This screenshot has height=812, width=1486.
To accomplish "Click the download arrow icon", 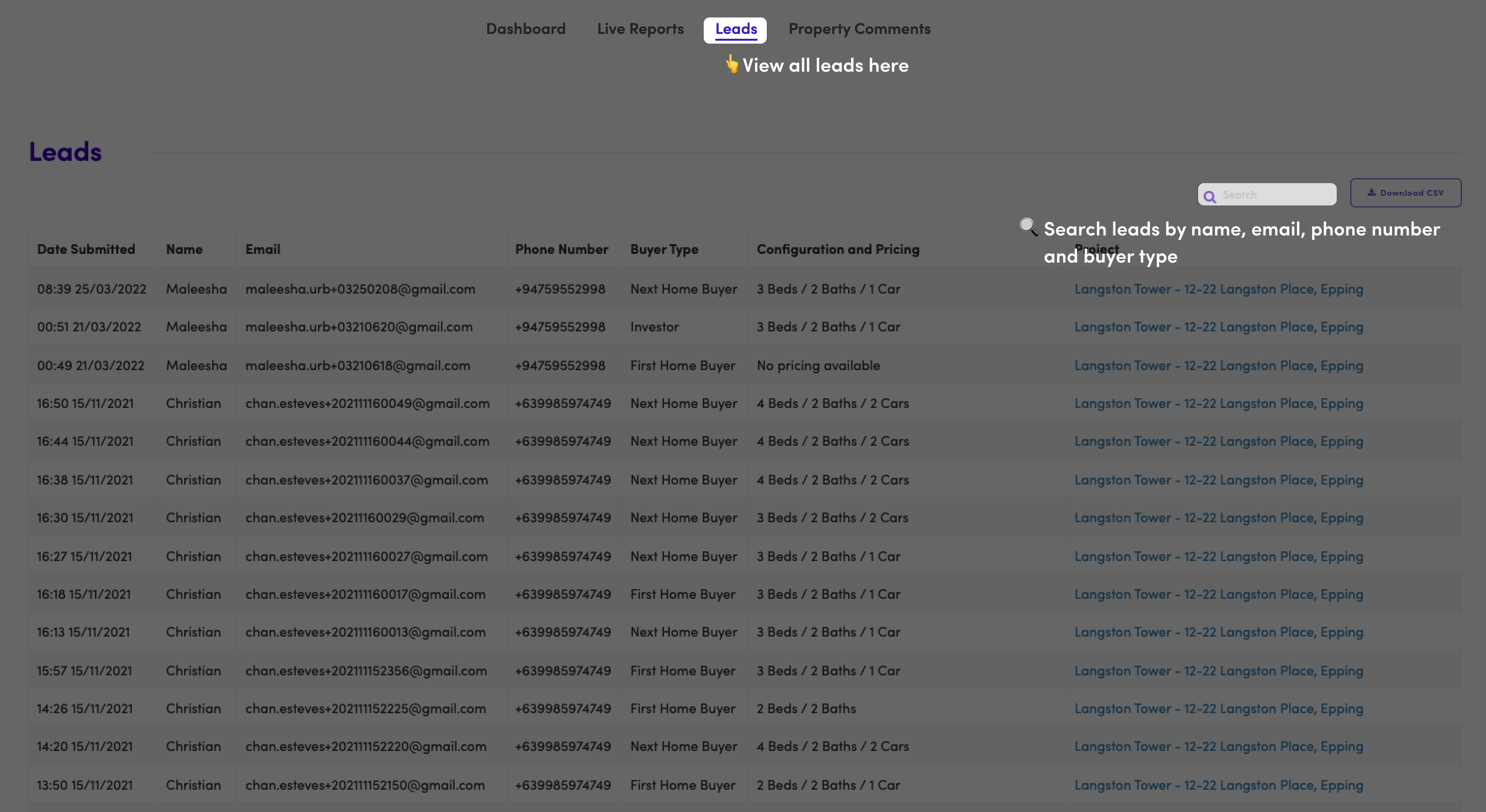I will click(x=1371, y=193).
